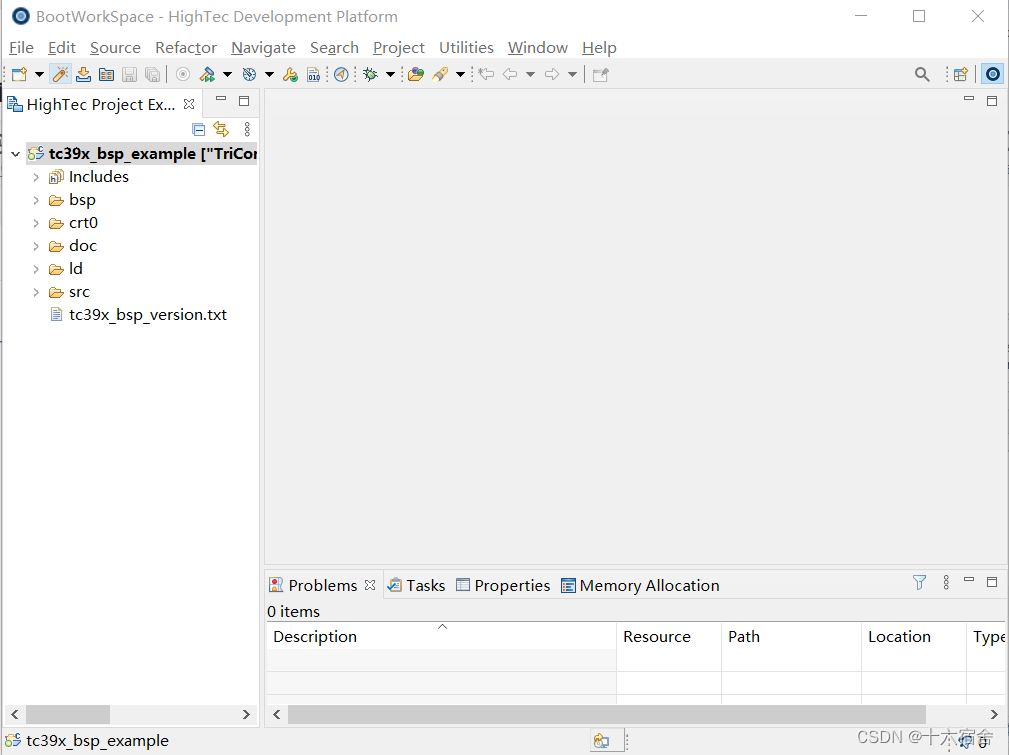The image size is (1009, 755).
Task: Open dropdown arrow next to Build hammer
Action: [x=227, y=75]
